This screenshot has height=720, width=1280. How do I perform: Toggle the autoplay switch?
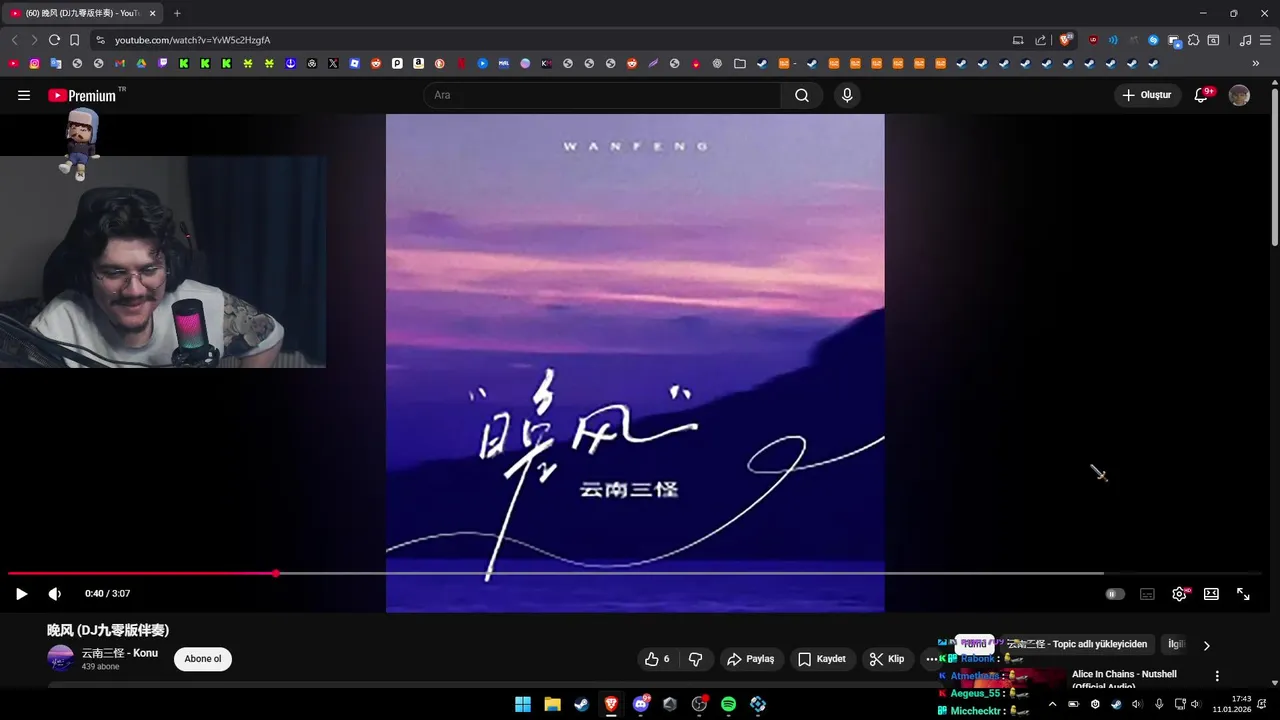(1115, 594)
